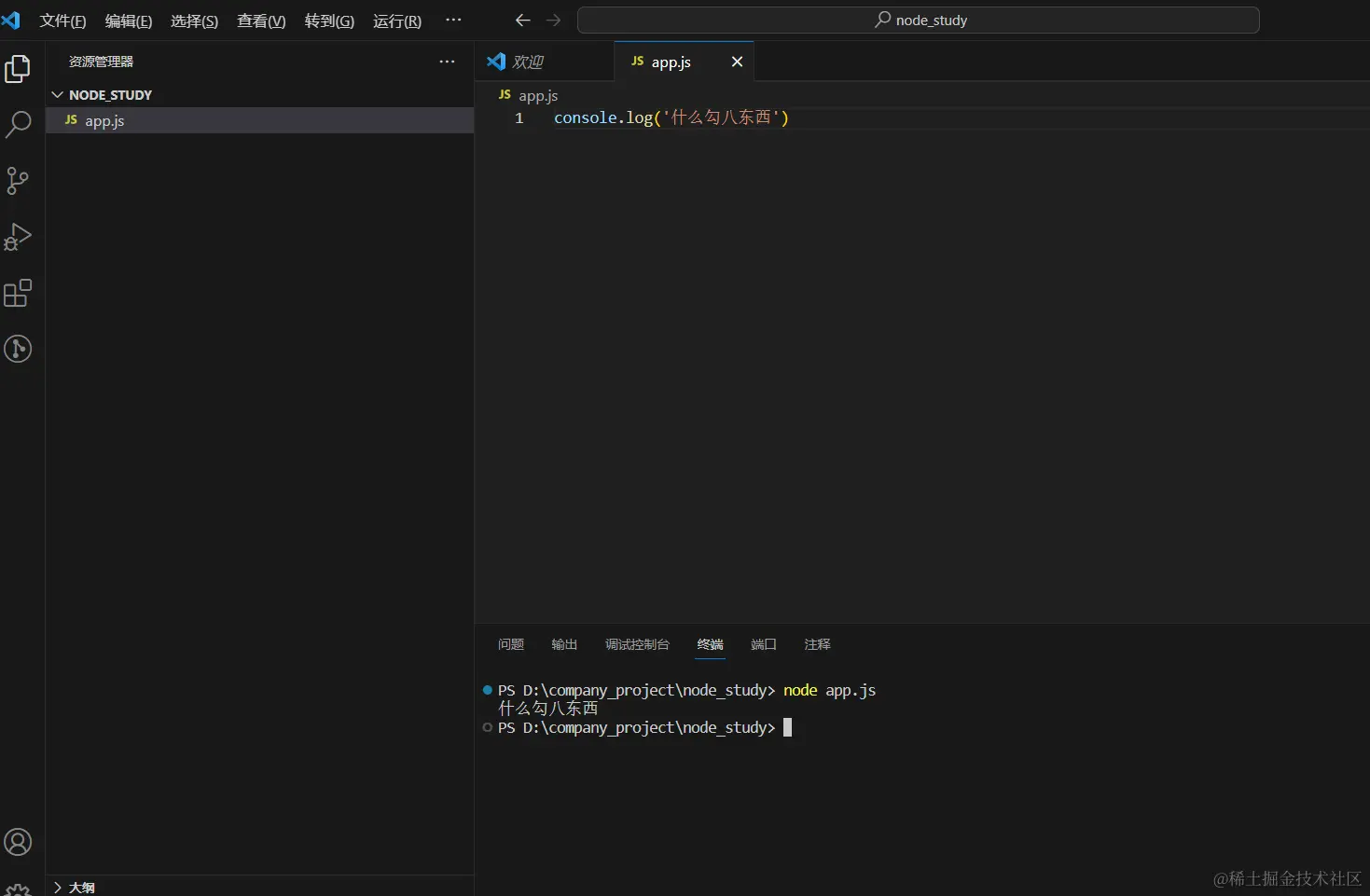
Task: Switch to the 调试控制台 panel tab
Action: (x=637, y=644)
